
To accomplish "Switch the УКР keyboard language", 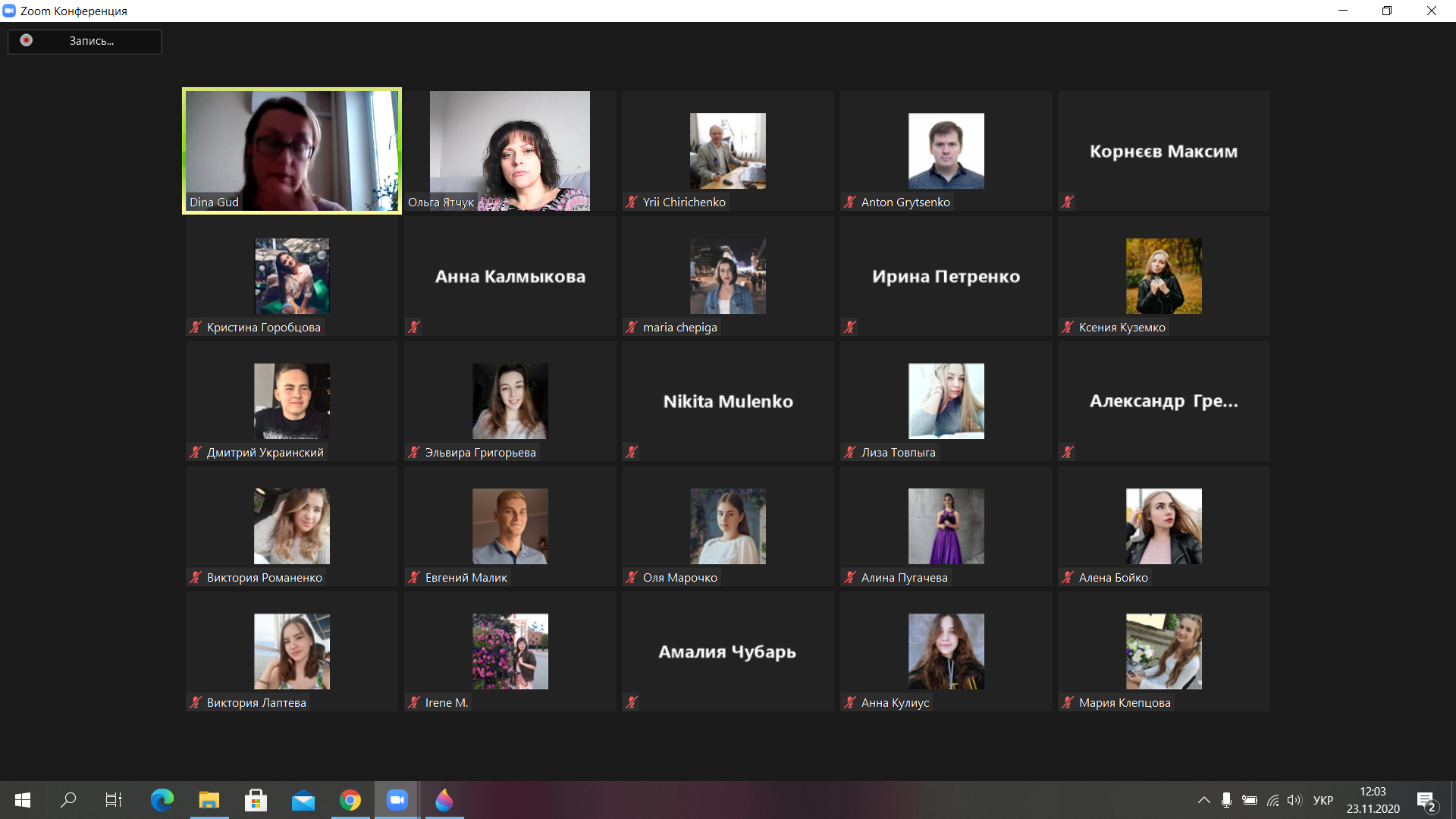I will tap(1323, 800).
